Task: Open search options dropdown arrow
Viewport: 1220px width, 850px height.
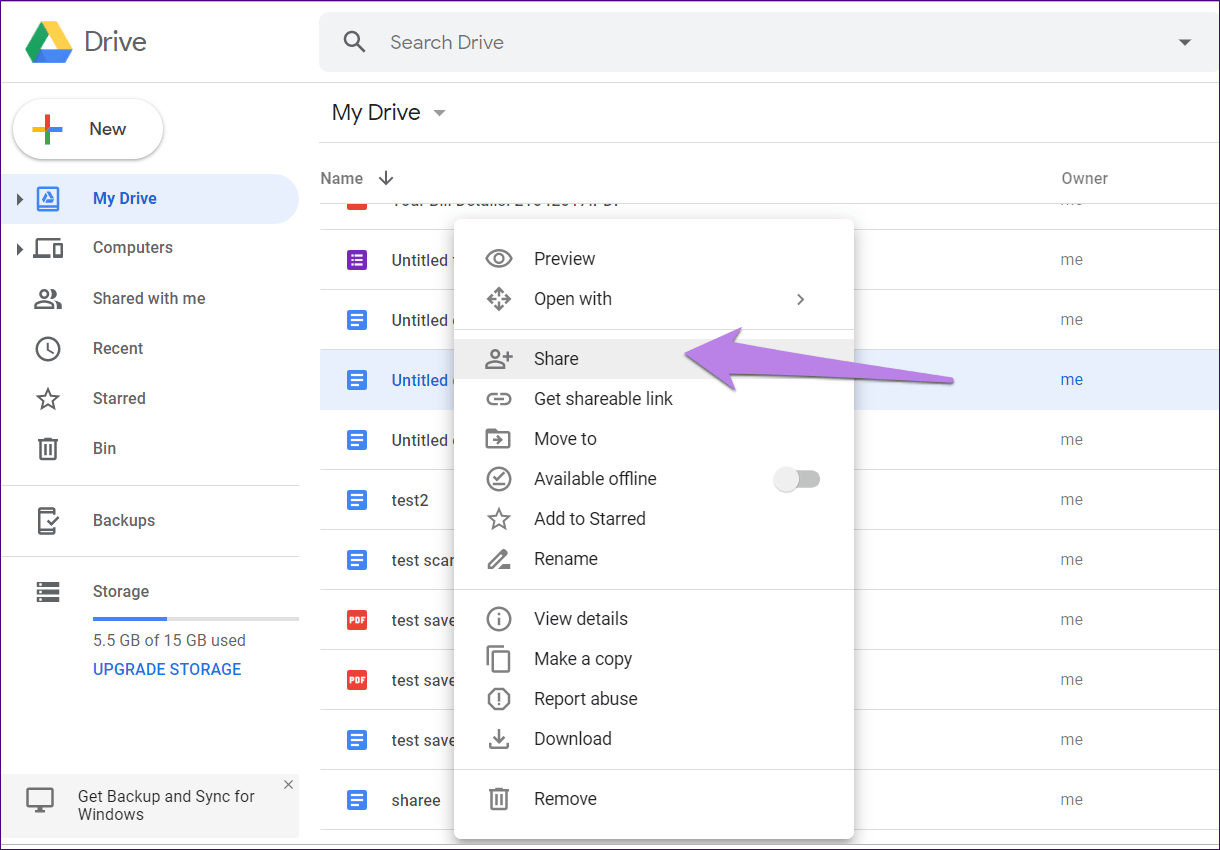Action: [x=1185, y=42]
